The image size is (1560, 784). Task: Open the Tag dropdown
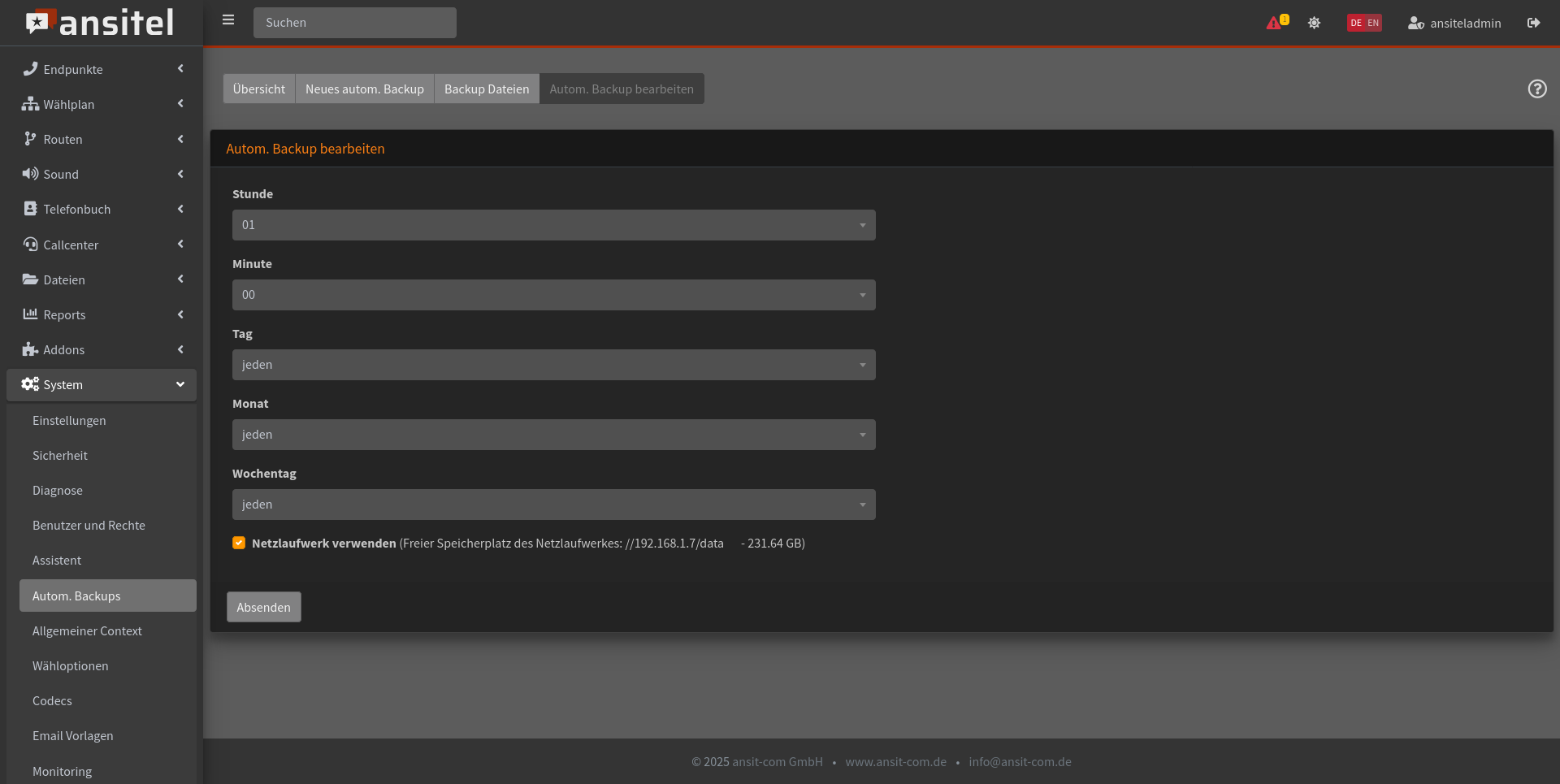click(x=554, y=365)
